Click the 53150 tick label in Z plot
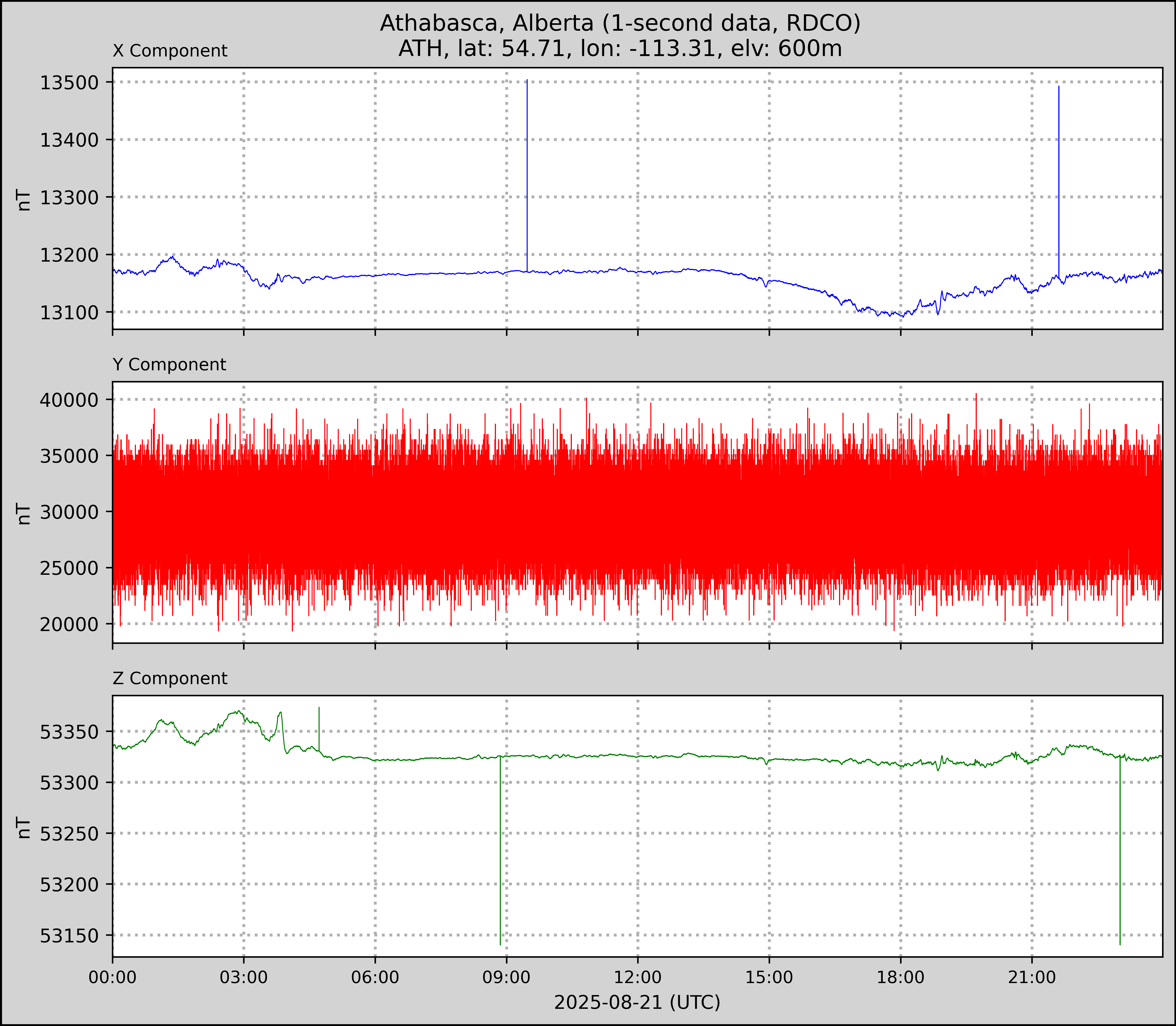Image resolution: width=1176 pixels, height=1026 pixels. [x=69, y=936]
